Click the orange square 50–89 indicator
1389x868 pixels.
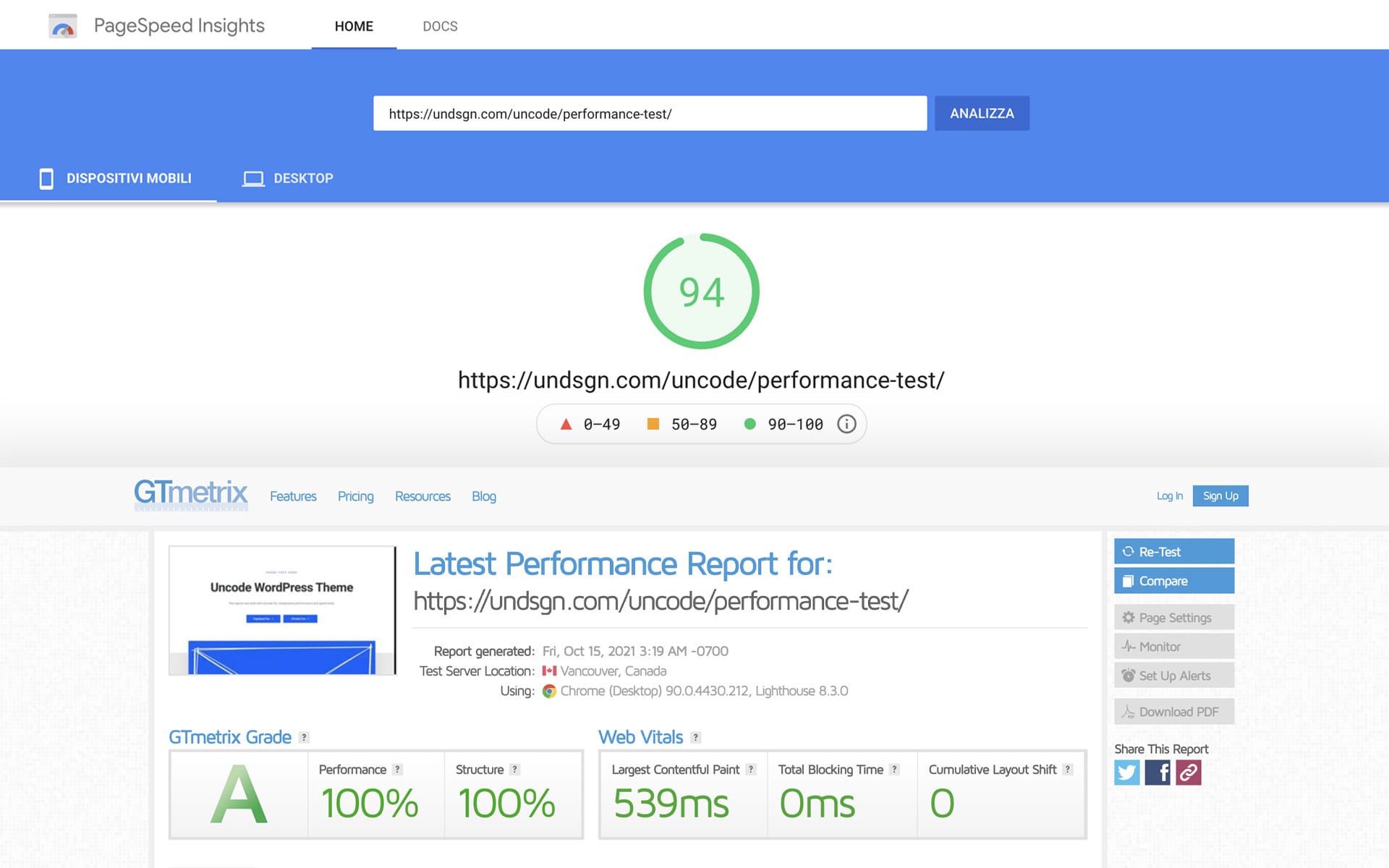click(x=653, y=424)
